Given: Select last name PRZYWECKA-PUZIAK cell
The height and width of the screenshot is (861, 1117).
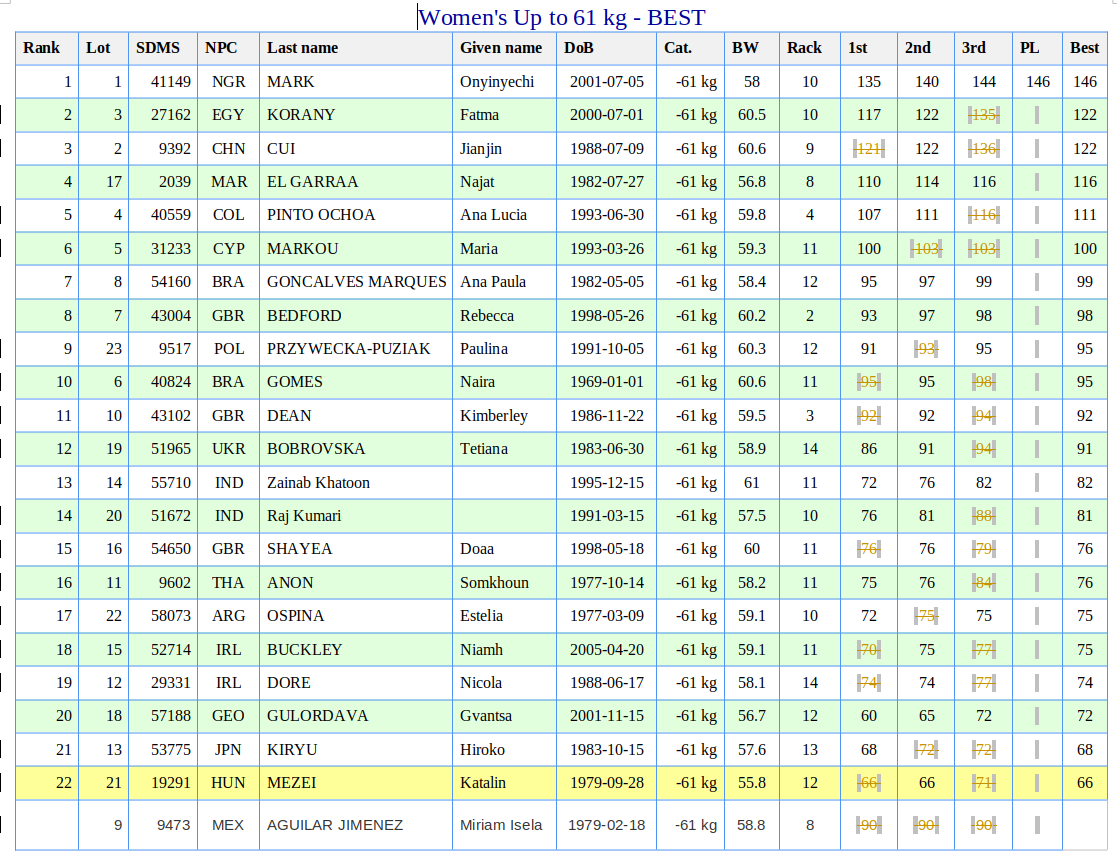Looking at the screenshot, I should pos(348,349).
